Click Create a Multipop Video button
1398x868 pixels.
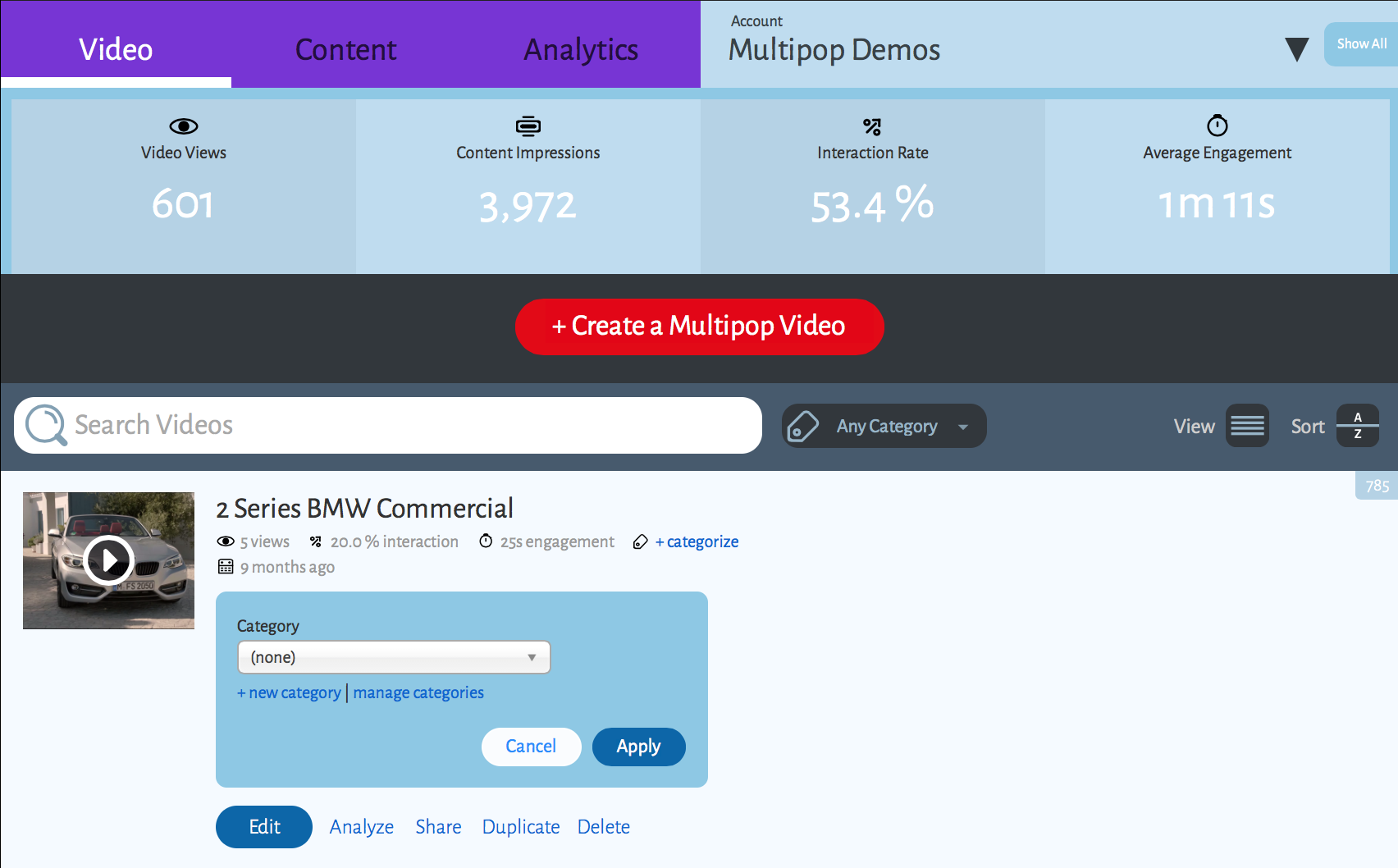click(699, 327)
